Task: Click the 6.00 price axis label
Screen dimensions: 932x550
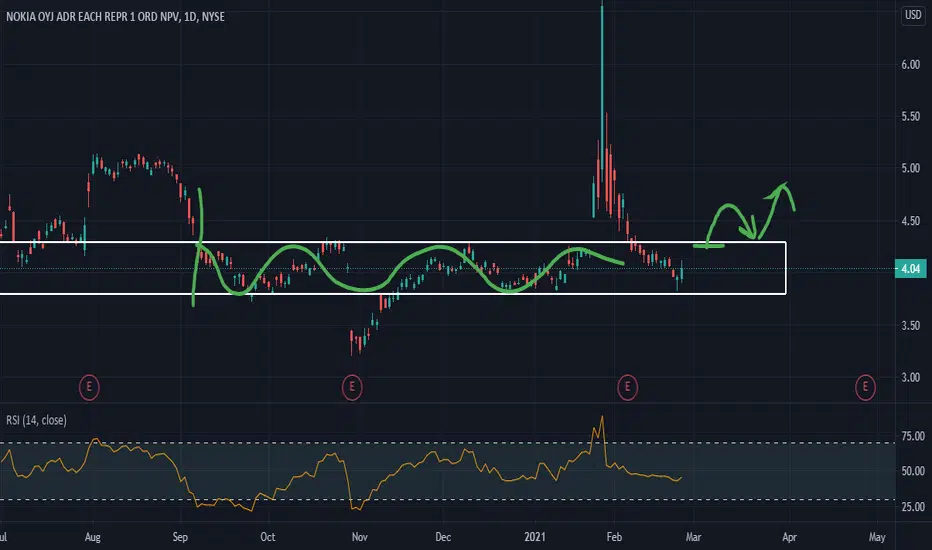Action: point(911,65)
